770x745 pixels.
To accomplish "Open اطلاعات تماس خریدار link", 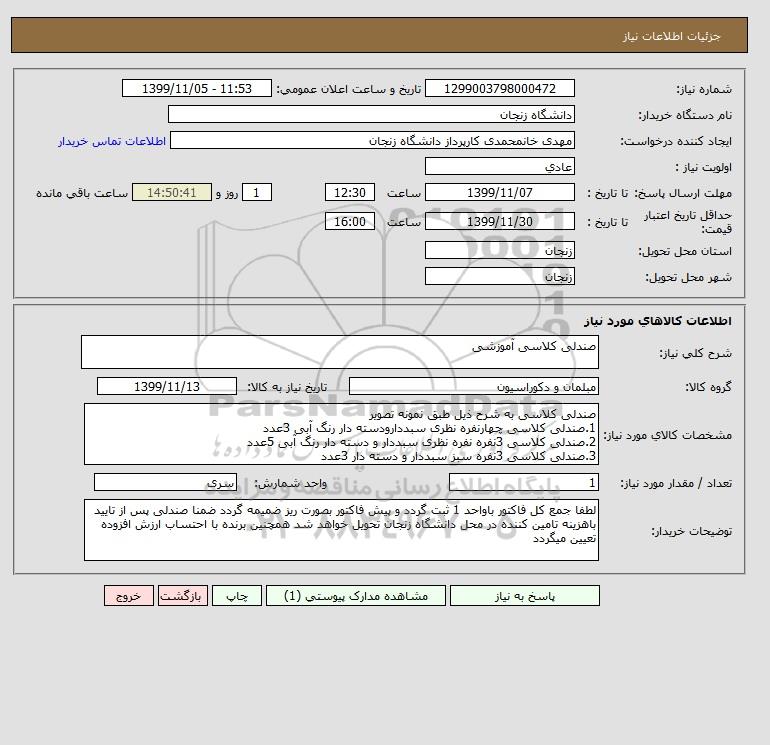I will pos(112,141).
